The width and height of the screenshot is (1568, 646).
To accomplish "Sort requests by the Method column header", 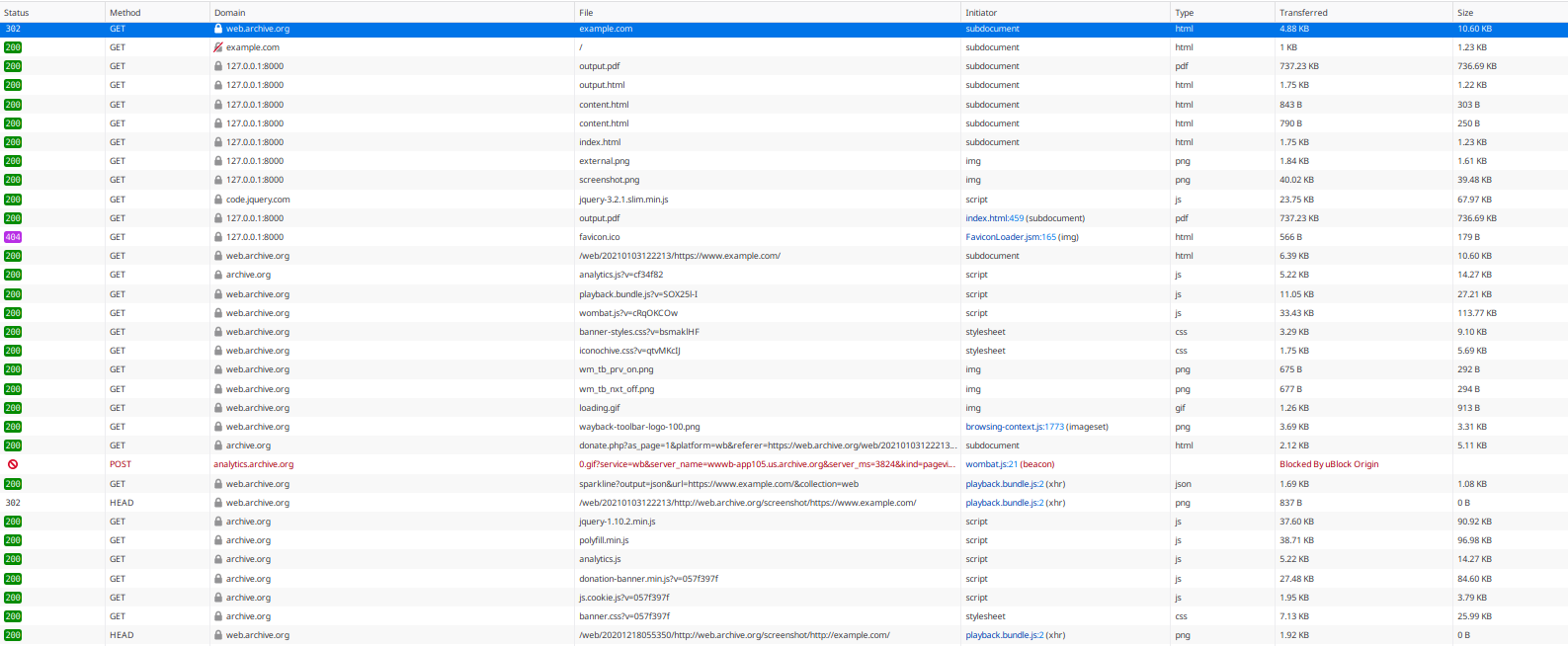I will (157, 13).
